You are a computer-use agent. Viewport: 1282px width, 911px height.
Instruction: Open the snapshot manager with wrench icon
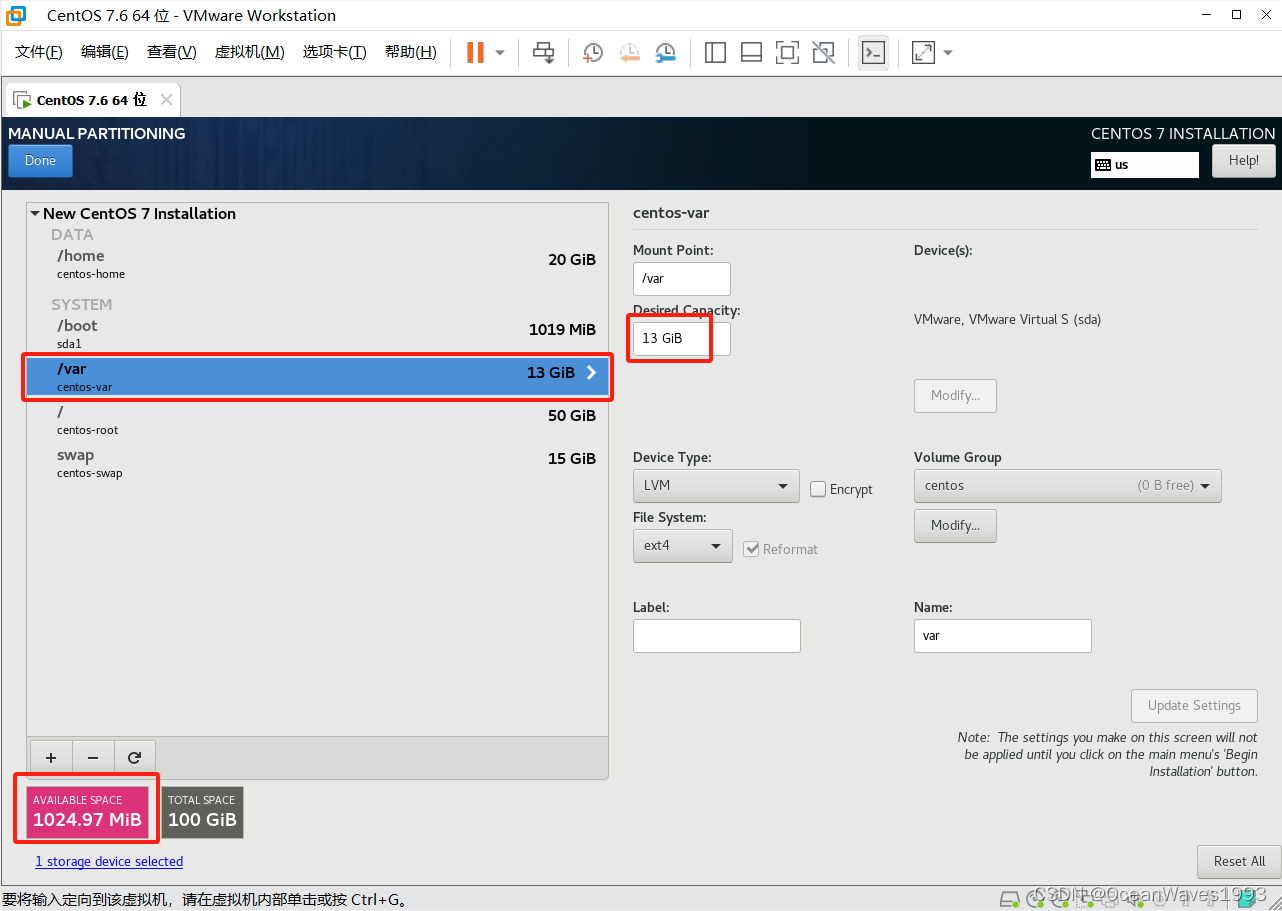pyautogui.click(x=665, y=53)
